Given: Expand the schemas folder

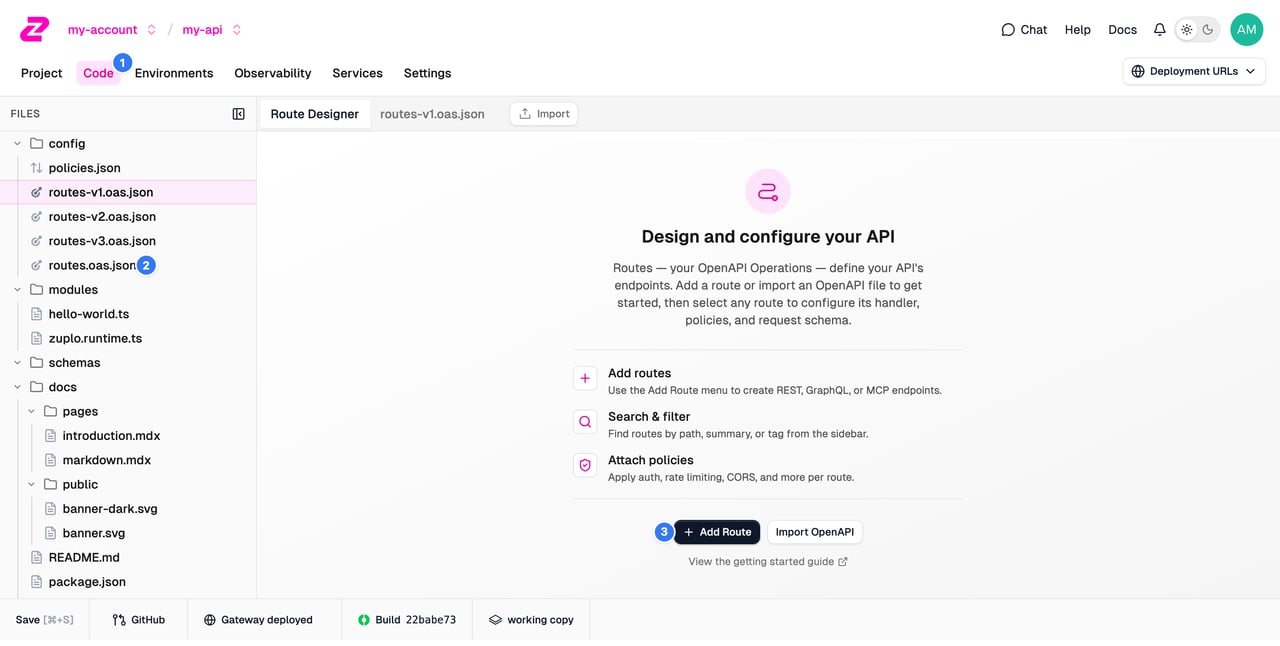Looking at the screenshot, I should [x=17, y=363].
